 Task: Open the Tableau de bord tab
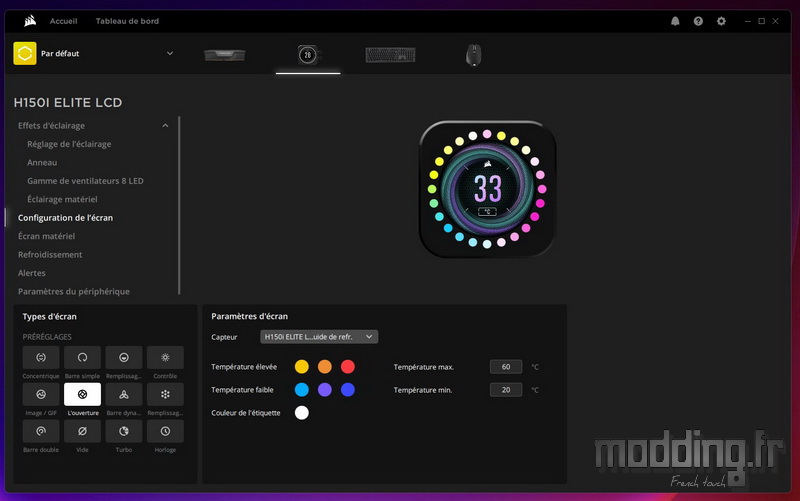click(127, 21)
